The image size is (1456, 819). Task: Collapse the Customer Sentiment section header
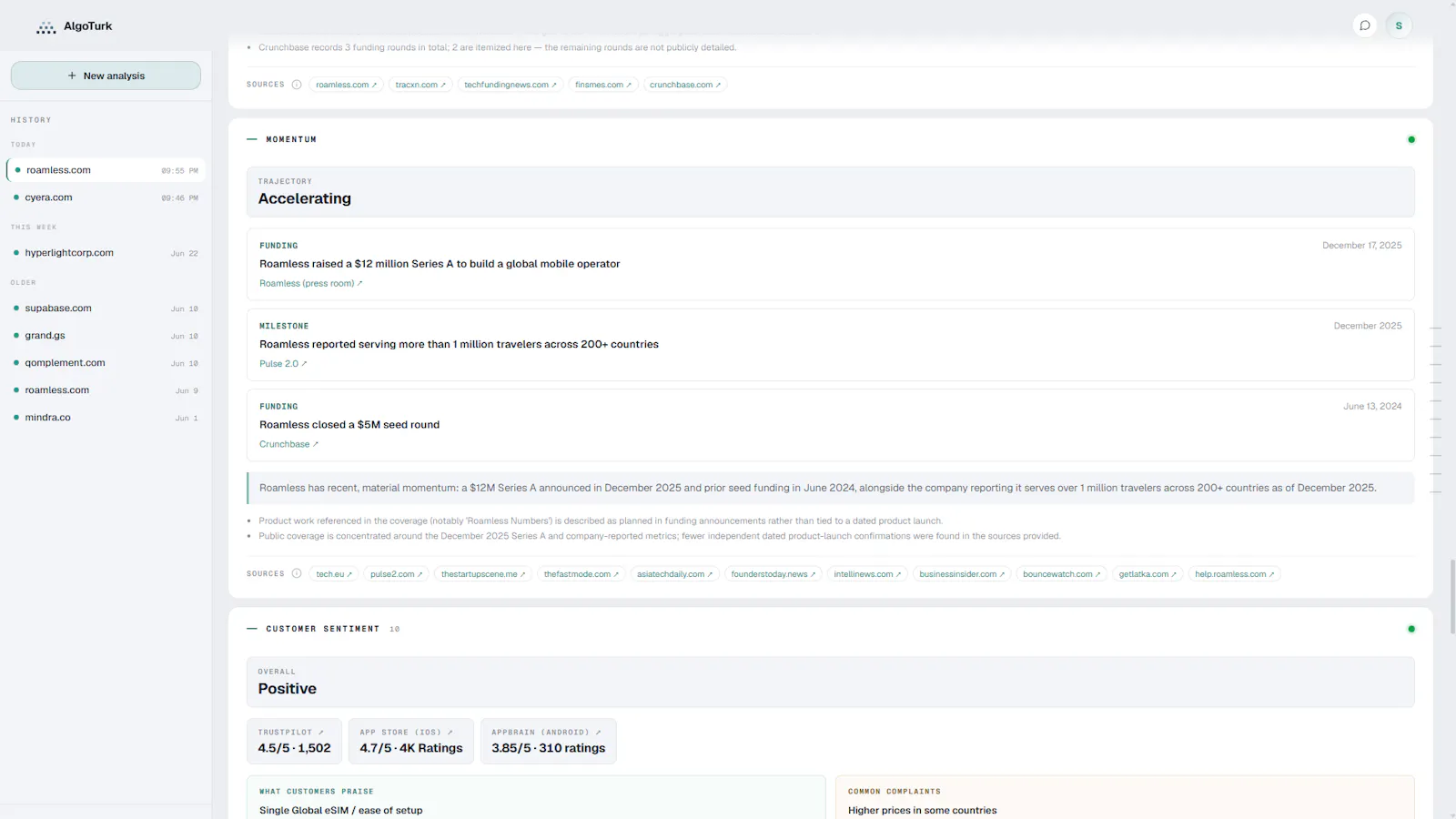pyautogui.click(x=323, y=629)
